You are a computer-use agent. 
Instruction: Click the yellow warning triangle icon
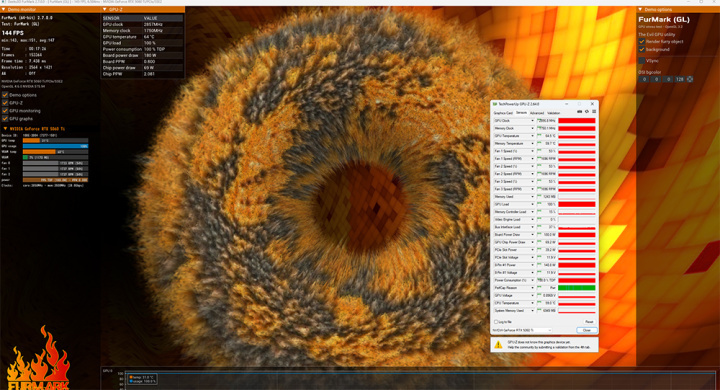click(498, 345)
